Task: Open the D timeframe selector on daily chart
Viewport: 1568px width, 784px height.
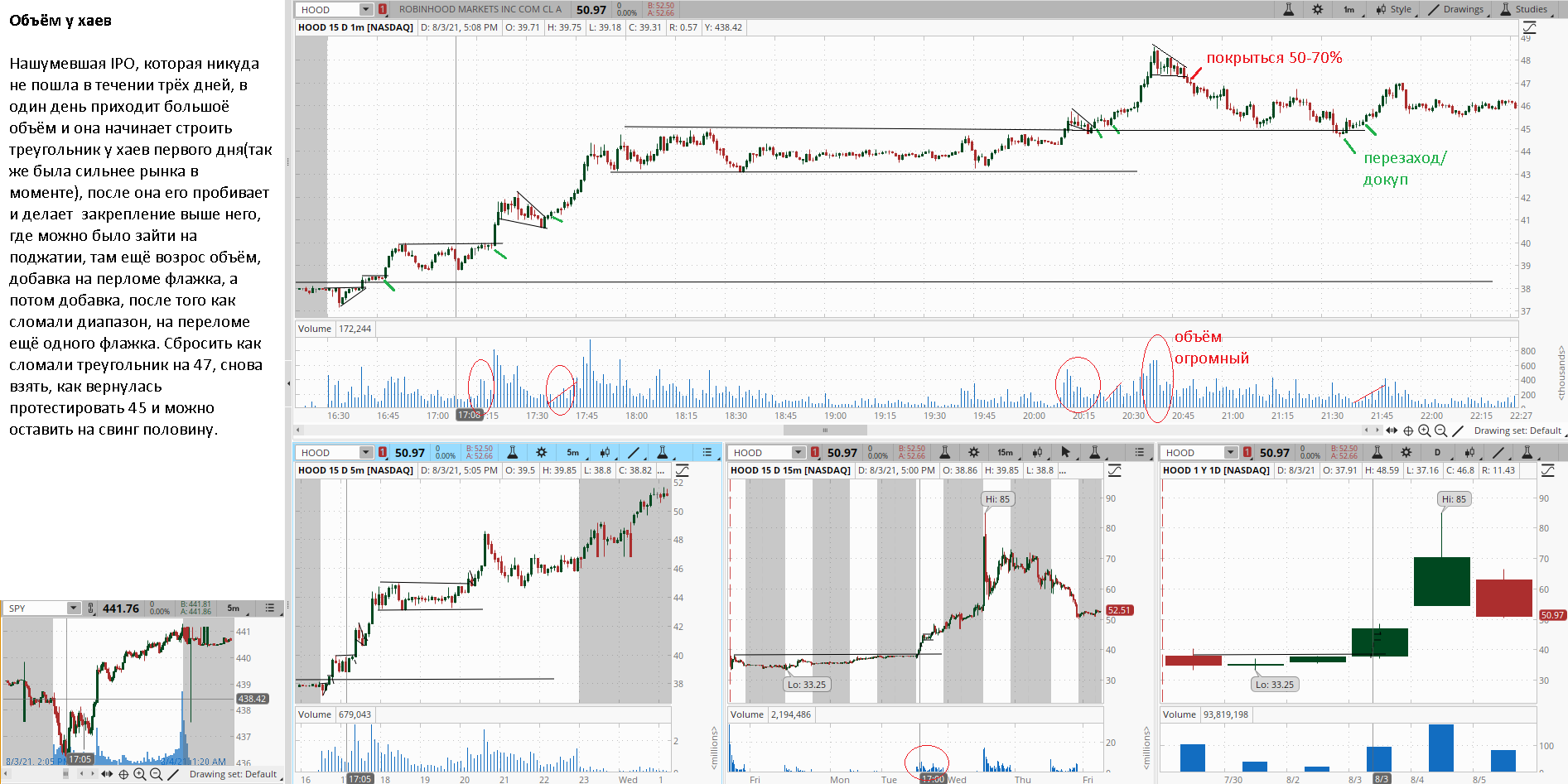Action: 1437,452
